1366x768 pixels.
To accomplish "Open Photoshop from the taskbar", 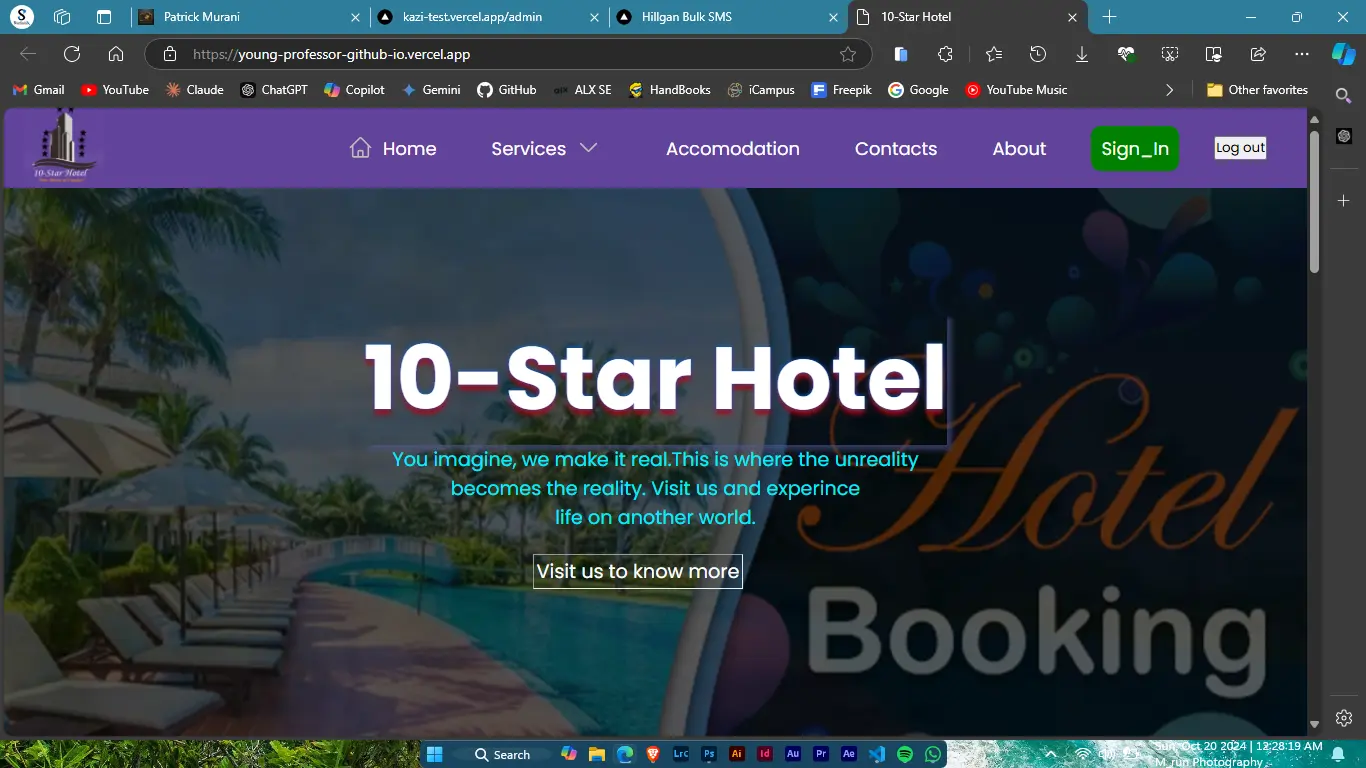I will (x=709, y=754).
